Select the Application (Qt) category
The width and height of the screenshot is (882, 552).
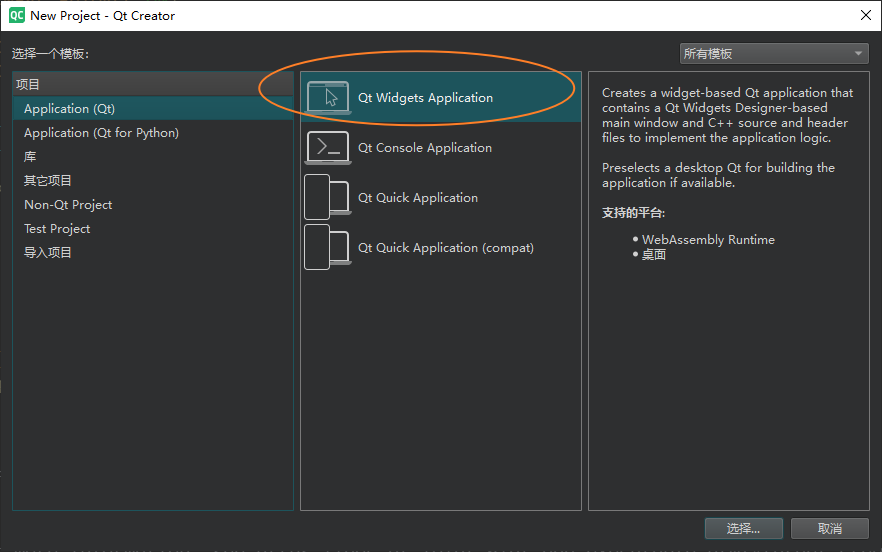pos(153,109)
